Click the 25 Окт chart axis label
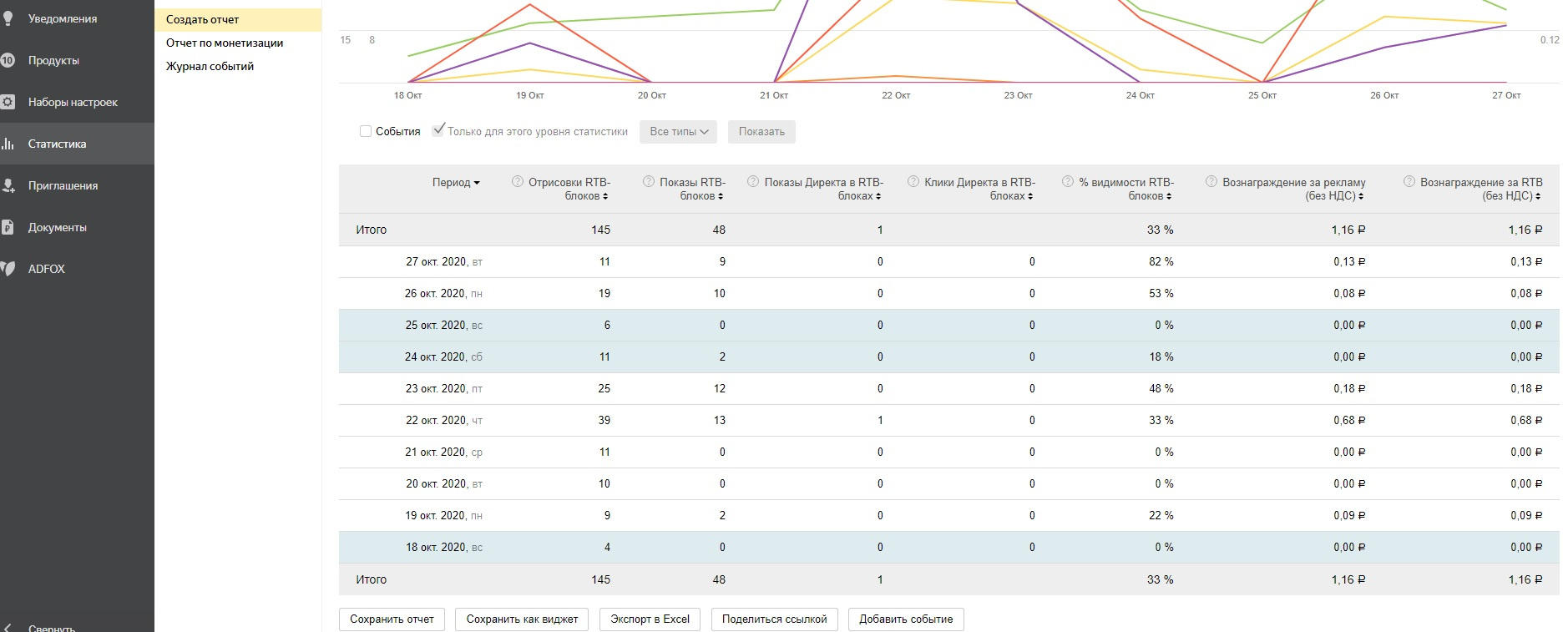The height and width of the screenshot is (632, 1568). [1262, 95]
